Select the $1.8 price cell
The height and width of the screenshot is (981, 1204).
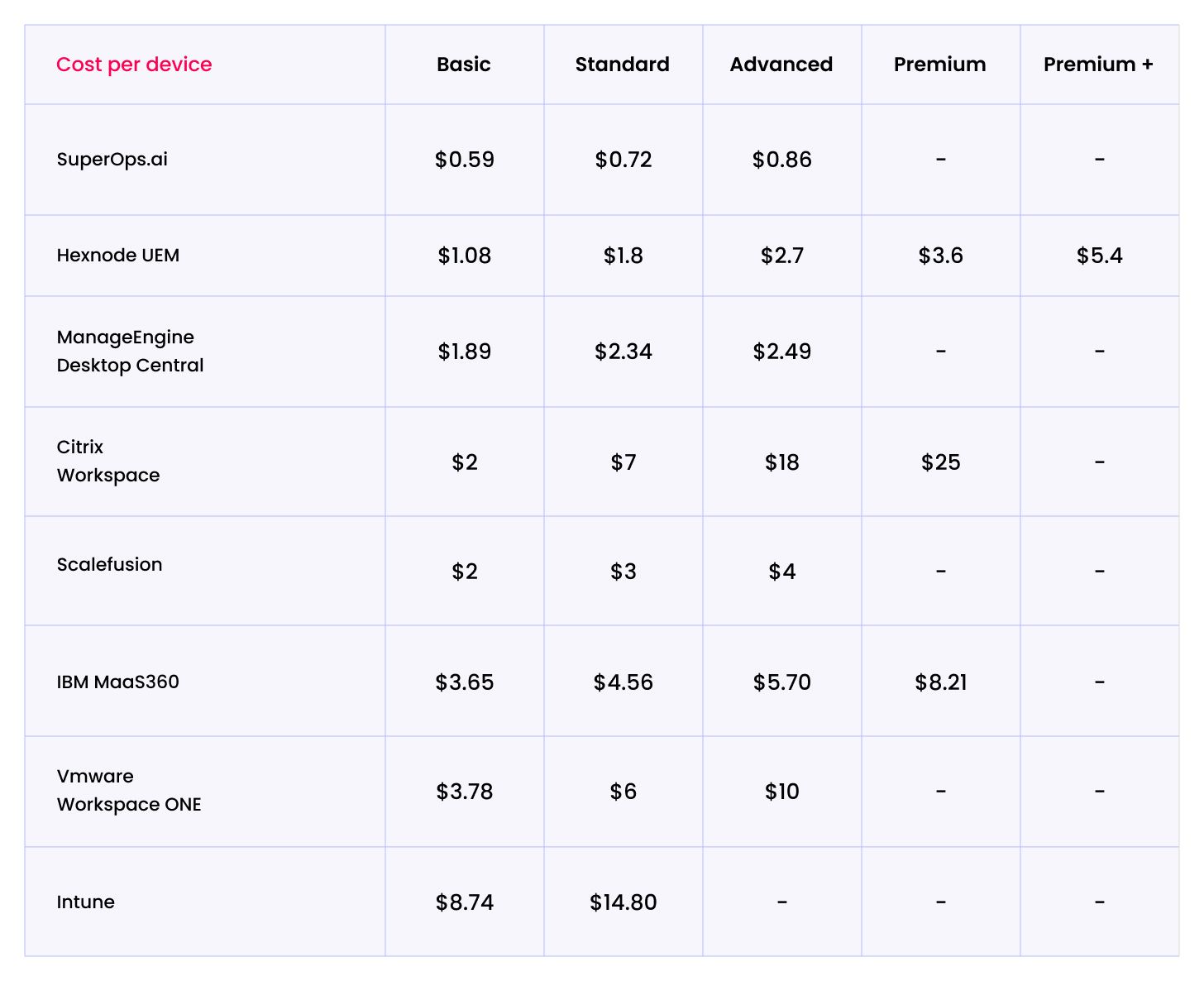tap(623, 256)
